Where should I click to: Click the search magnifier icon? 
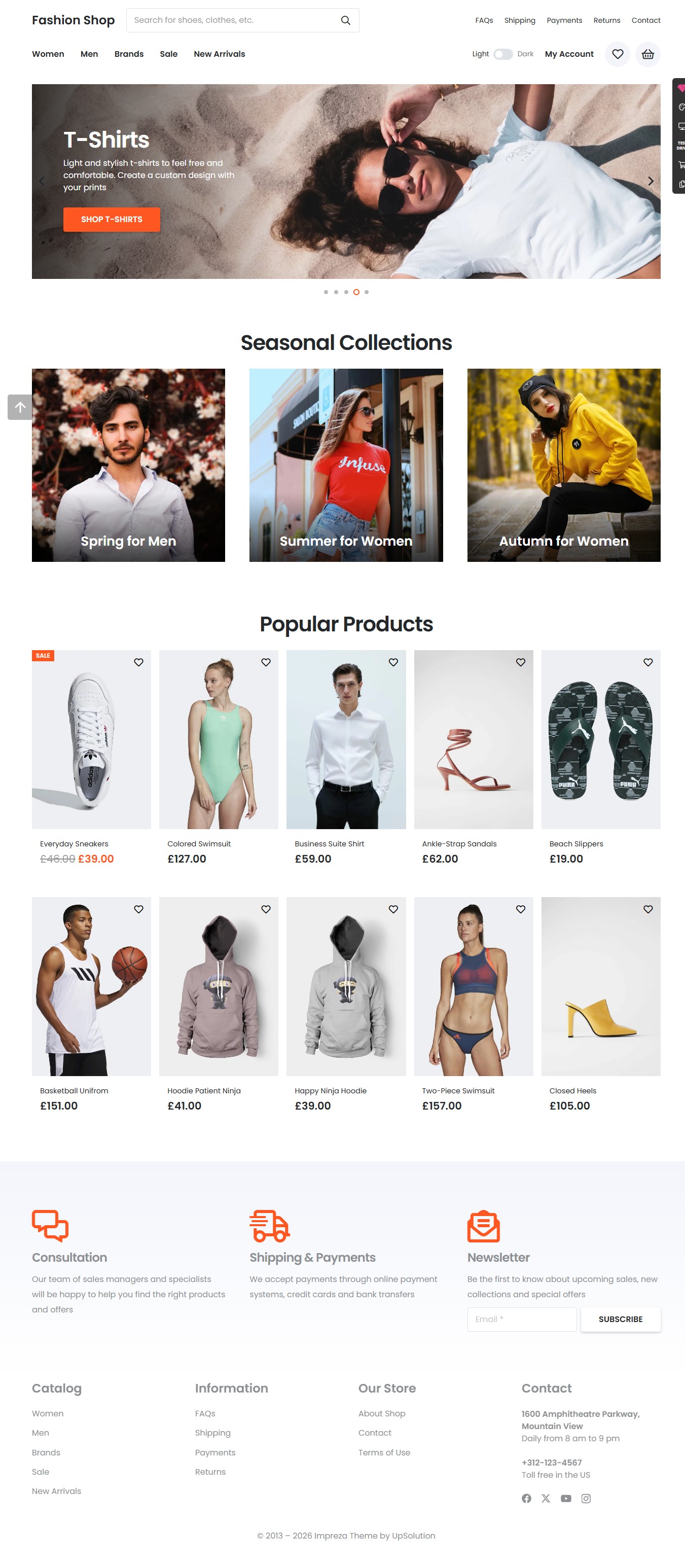(345, 20)
